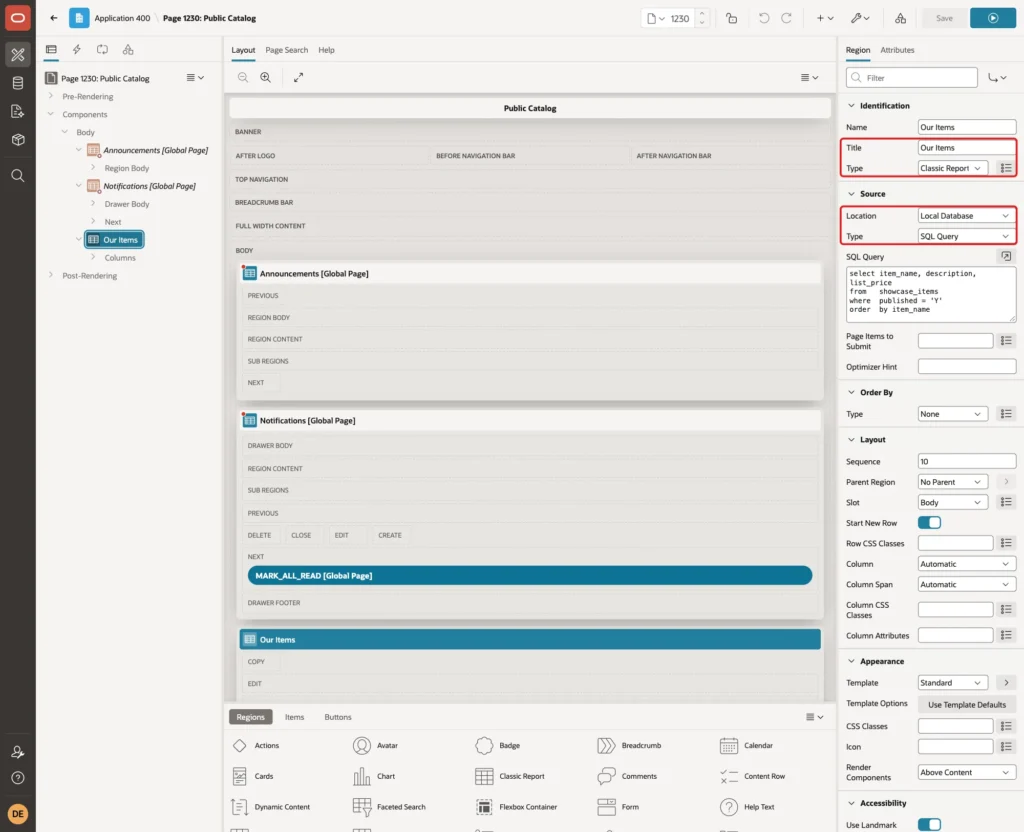Open the help question mark icon
1024x832 pixels.
18,778
